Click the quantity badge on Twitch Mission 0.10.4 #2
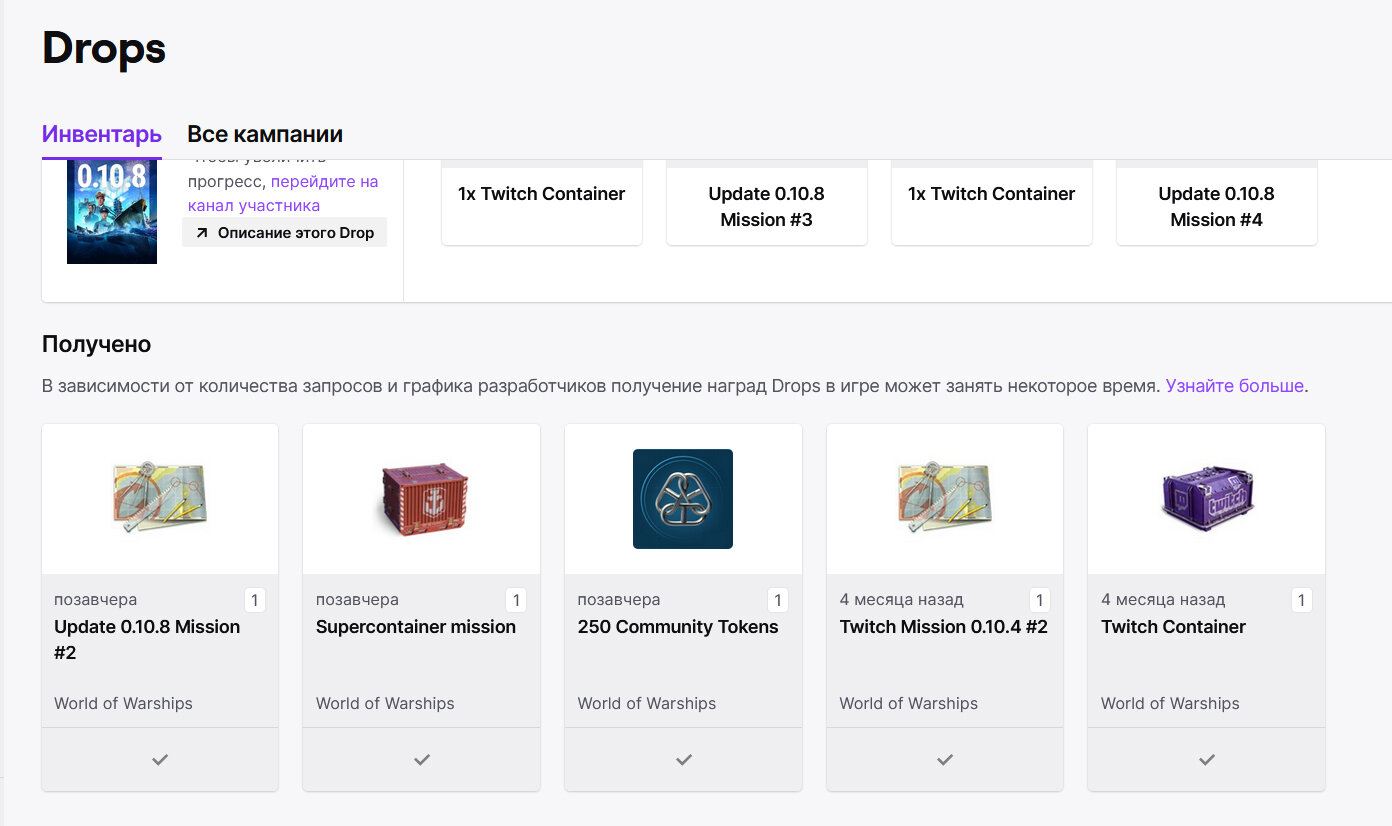The height and width of the screenshot is (826, 1392). 1040,600
